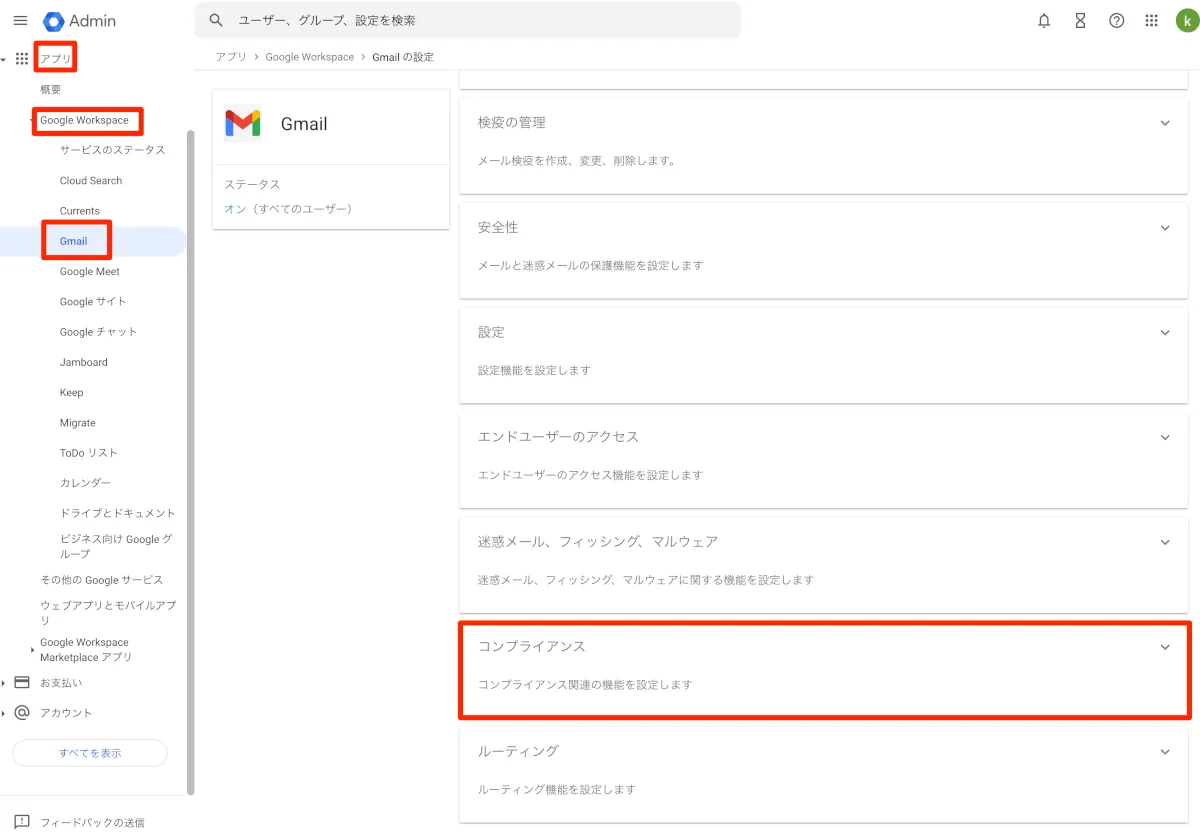
Task: Open ドライブとドキュメント in the sidebar
Action: click(x=117, y=513)
